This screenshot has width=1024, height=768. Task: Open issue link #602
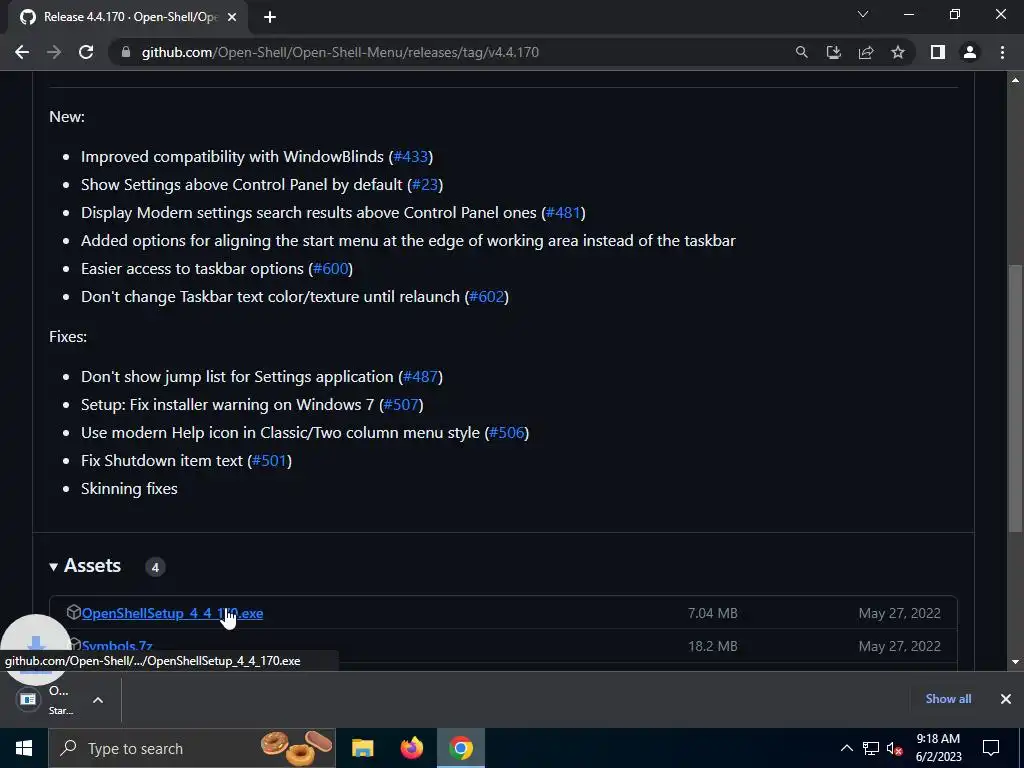click(487, 297)
